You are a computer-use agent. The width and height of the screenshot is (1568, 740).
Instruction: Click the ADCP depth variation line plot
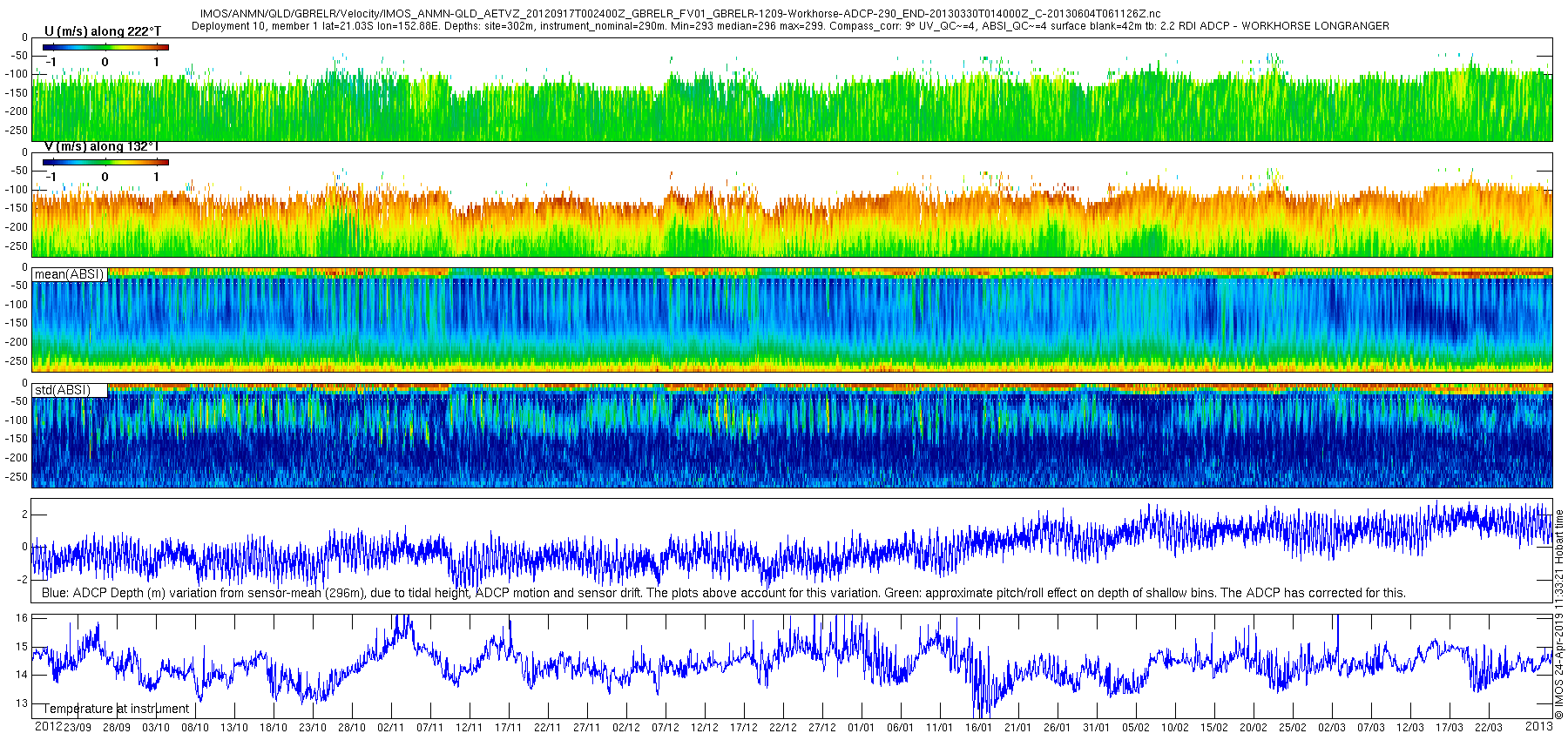[x=792, y=550]
